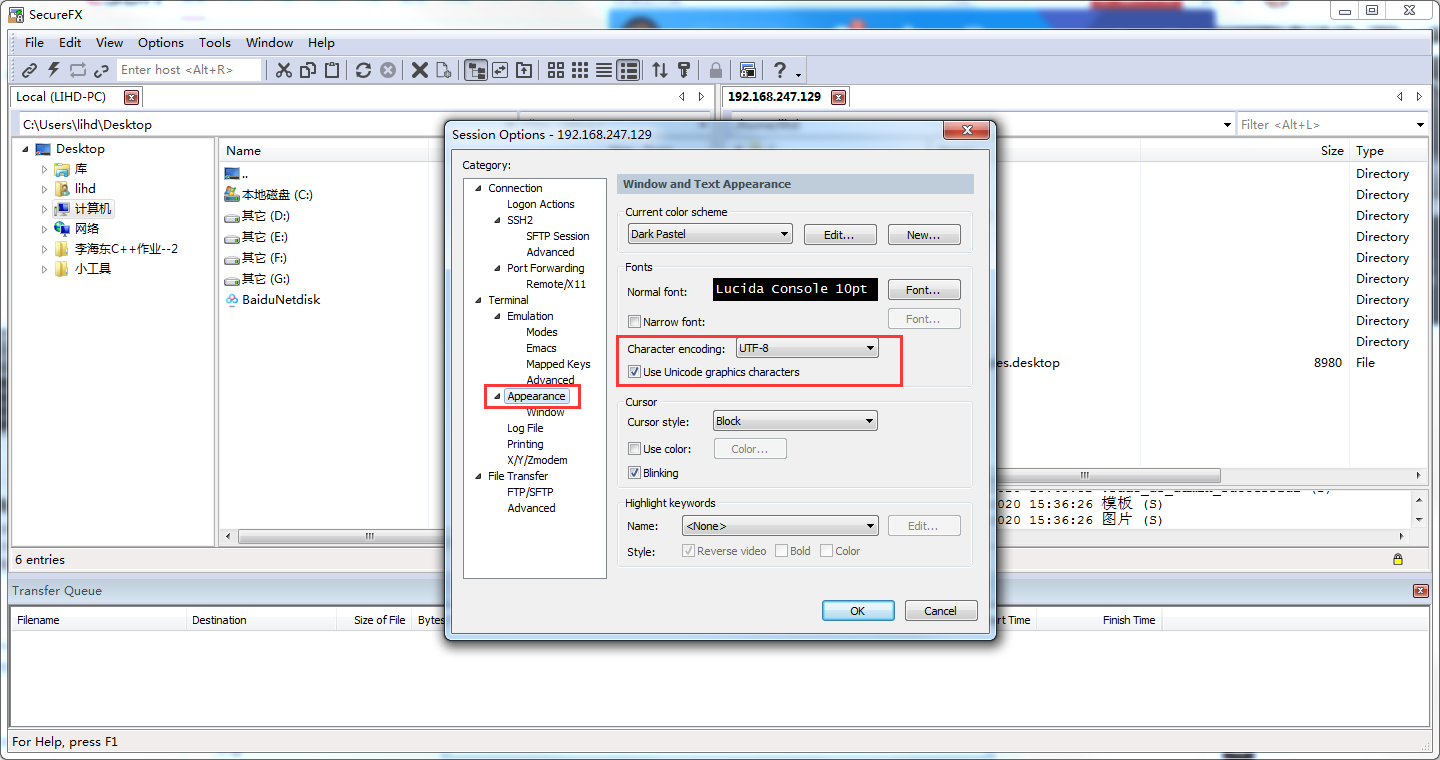Click the Connect link icon in toolbar
This screenshot has width=1440, height=760.
(29, 70)
